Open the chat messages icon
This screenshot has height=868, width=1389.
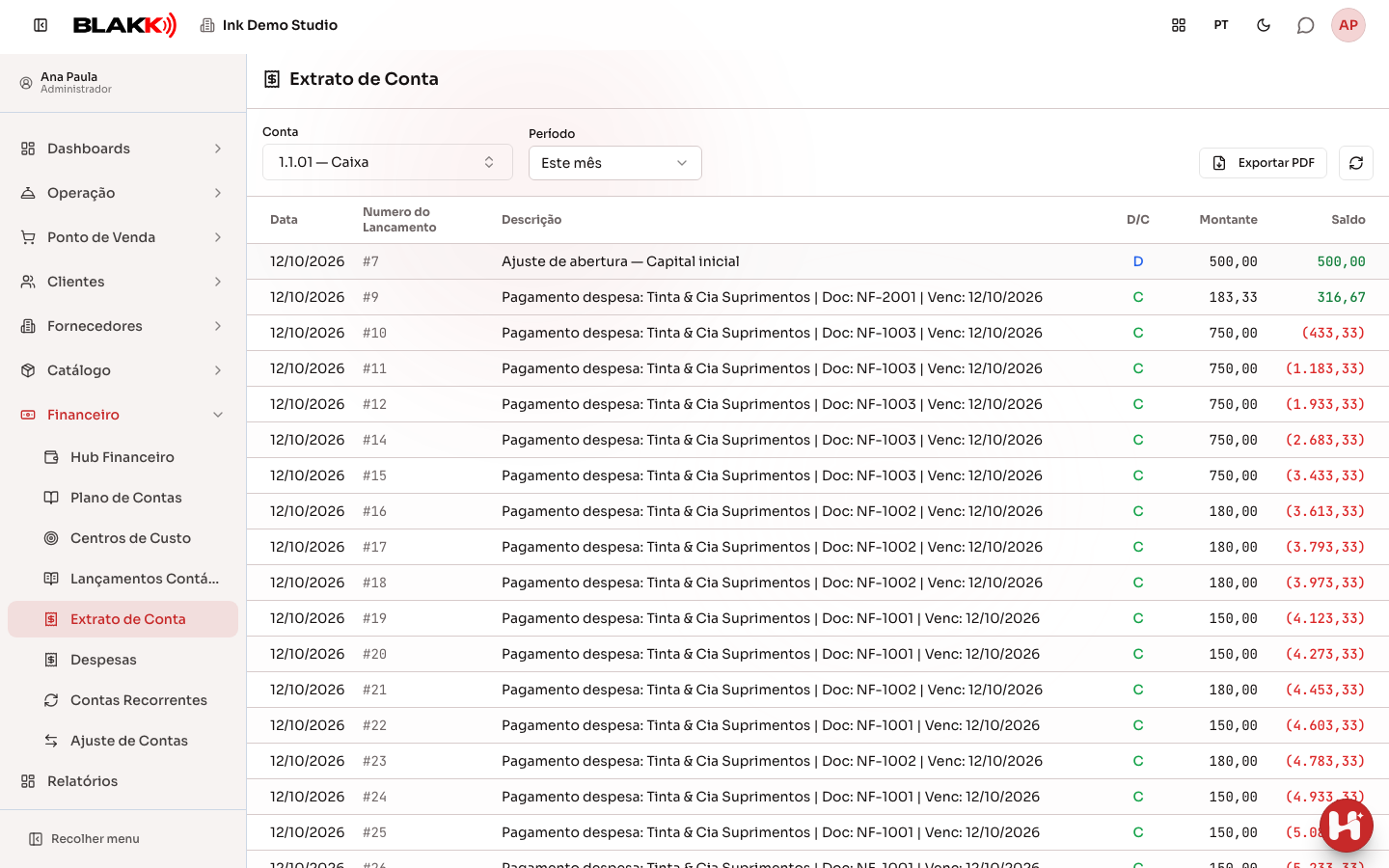pos(1306,25)
